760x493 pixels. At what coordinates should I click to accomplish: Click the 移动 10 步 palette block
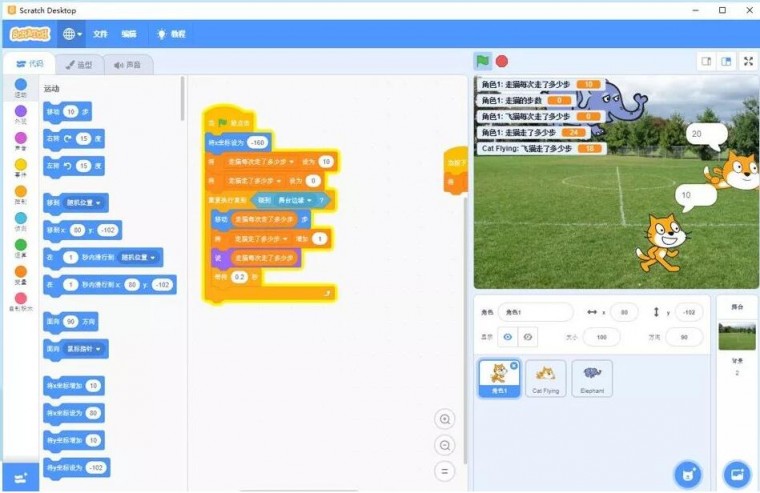pos(67,112)
